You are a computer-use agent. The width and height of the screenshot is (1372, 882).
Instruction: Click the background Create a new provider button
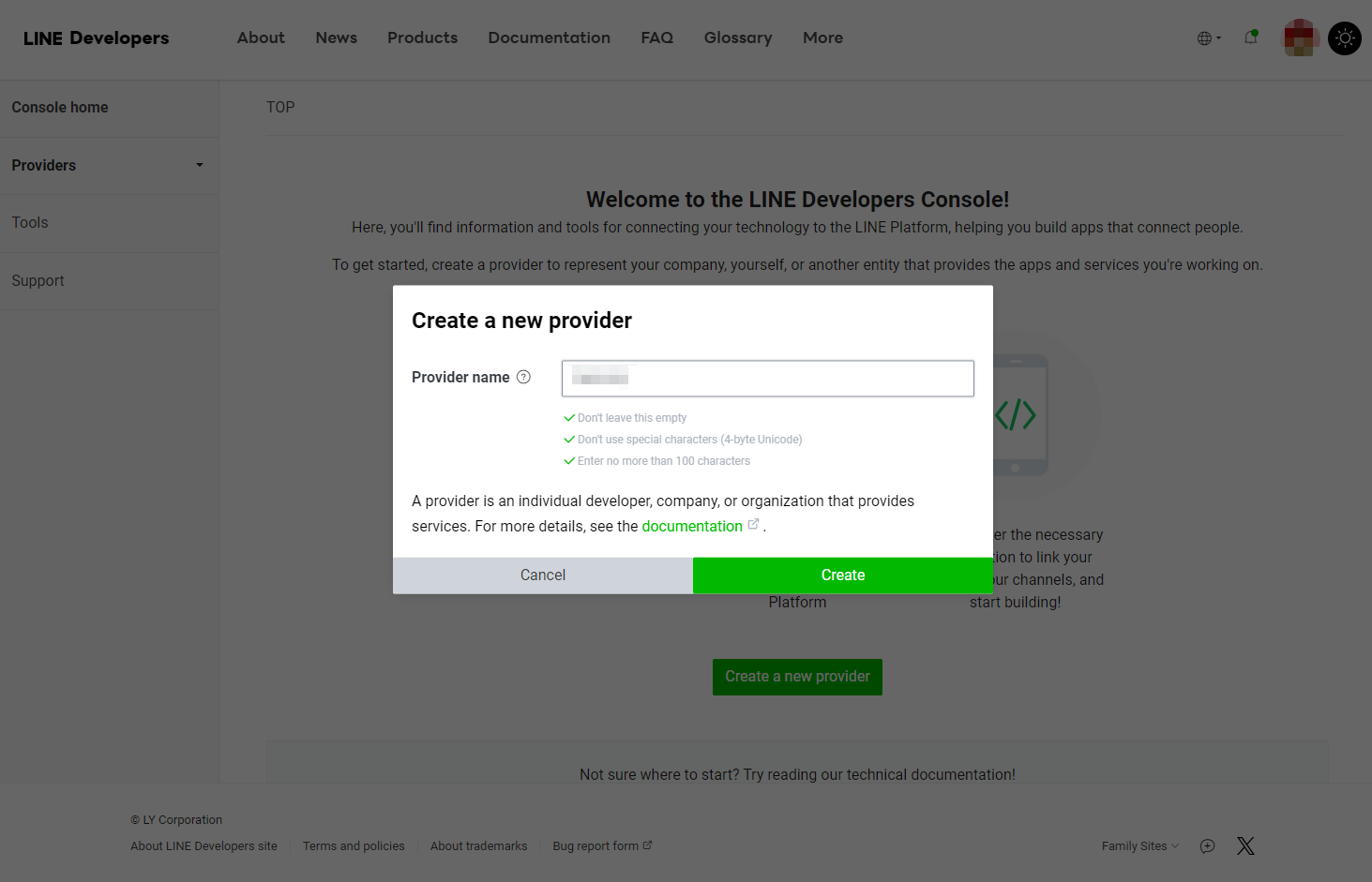[797, 677]
